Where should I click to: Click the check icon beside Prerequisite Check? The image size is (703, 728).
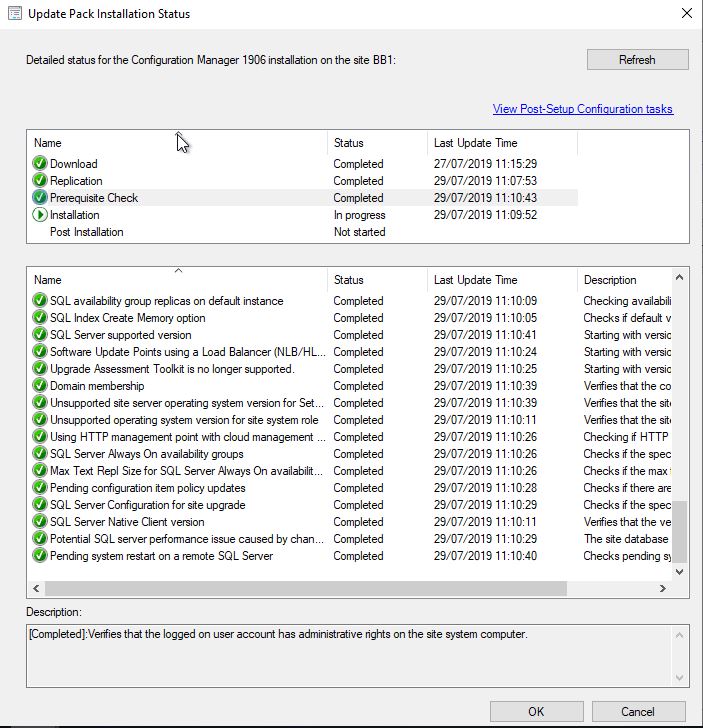coord(40,198)
